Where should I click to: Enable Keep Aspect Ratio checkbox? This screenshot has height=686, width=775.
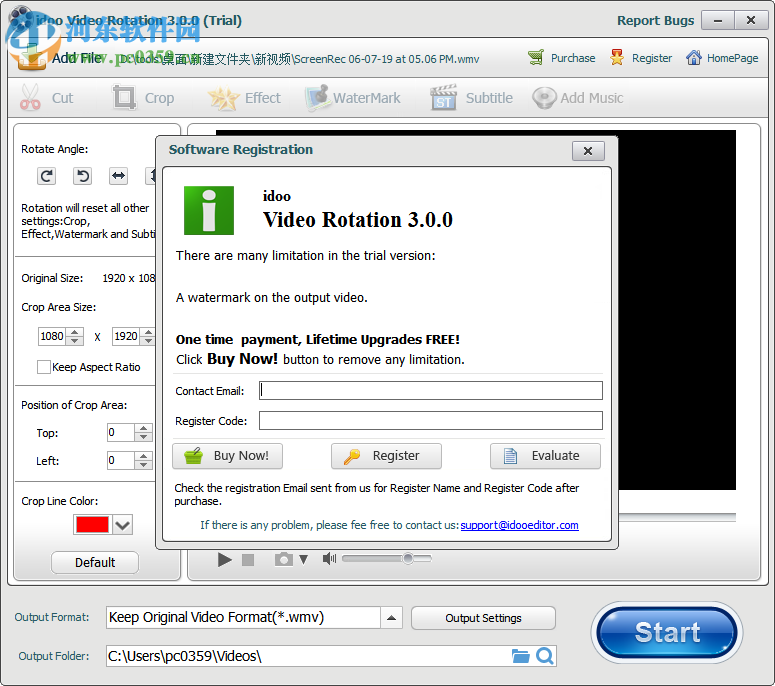[x=43, y=367]
